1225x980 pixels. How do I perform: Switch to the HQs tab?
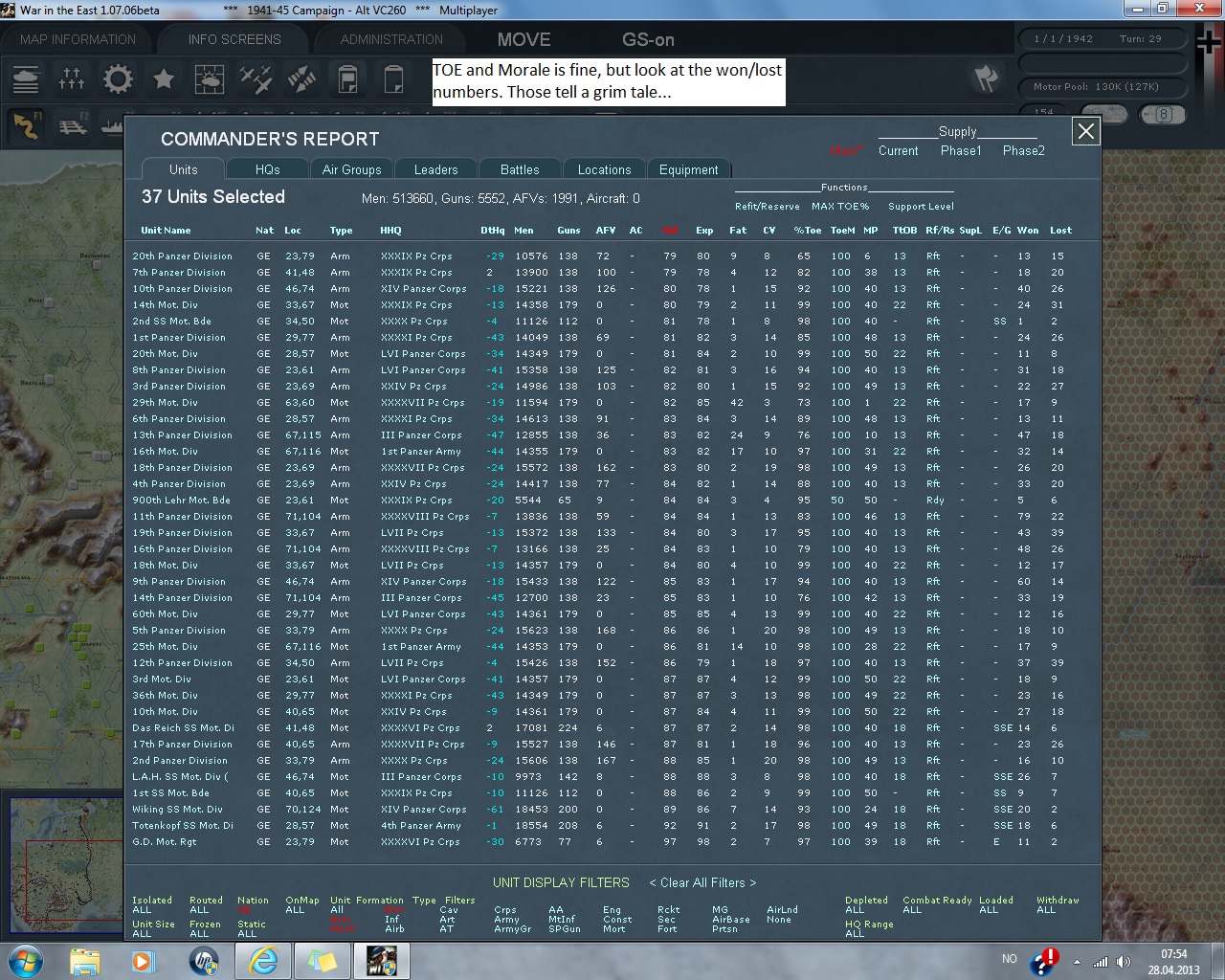tap(268, 169)
